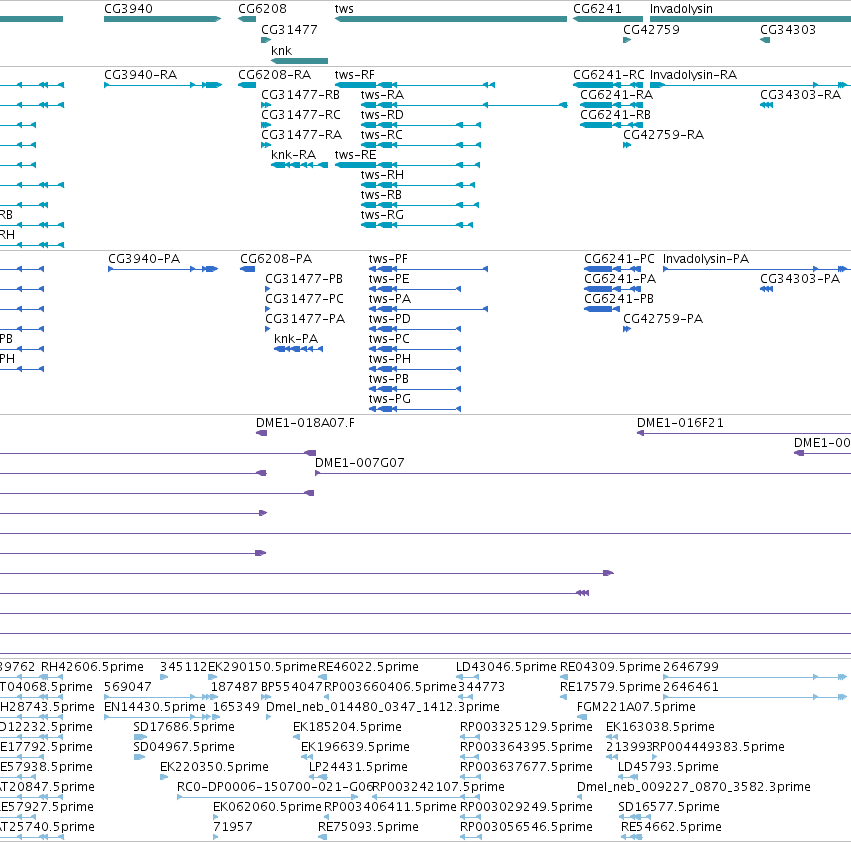
Task: Click the DME1-007G07 clone label
Action: [360, 463]
